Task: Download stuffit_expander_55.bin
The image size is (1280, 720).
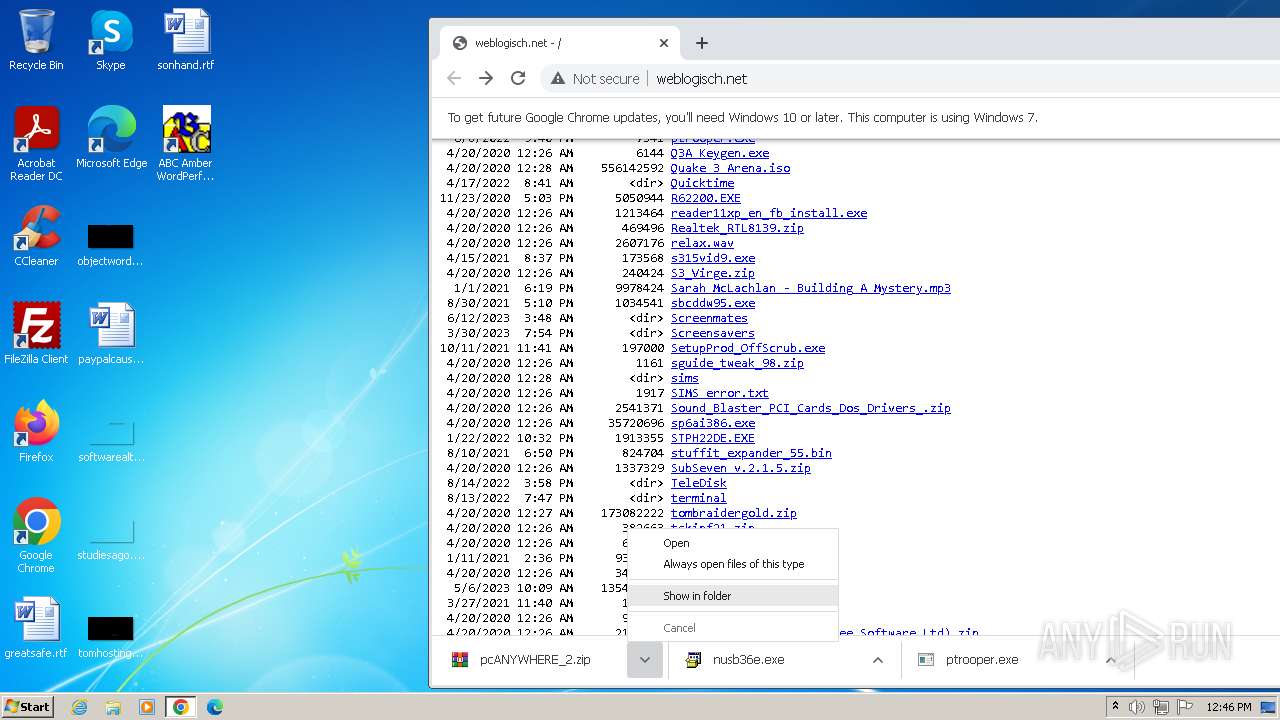Action: 751,453
